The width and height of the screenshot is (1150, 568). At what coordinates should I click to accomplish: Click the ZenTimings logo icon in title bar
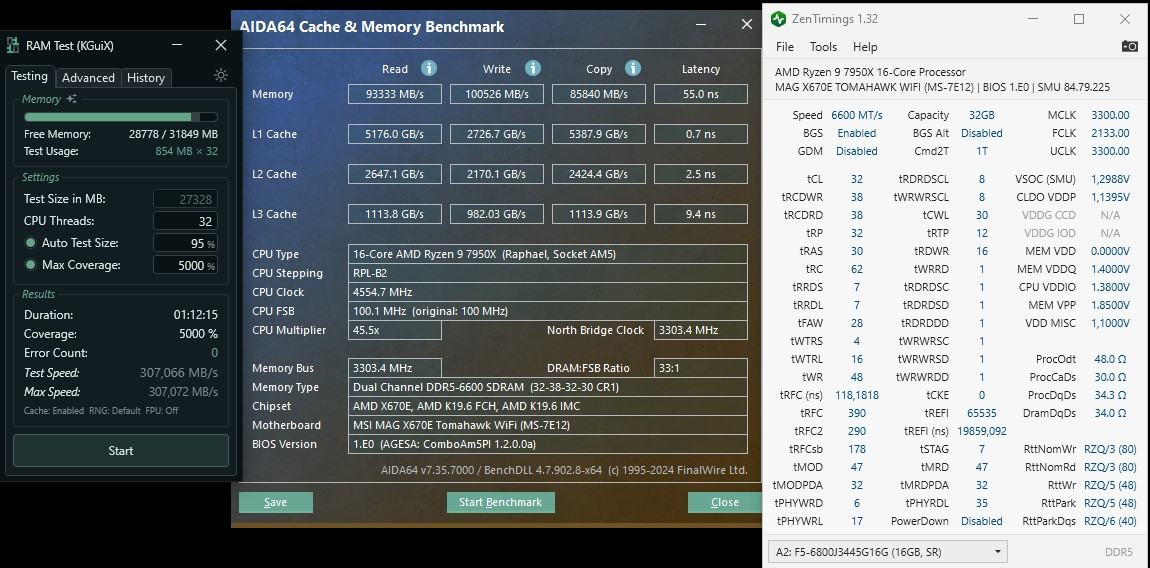coord(778,19)
